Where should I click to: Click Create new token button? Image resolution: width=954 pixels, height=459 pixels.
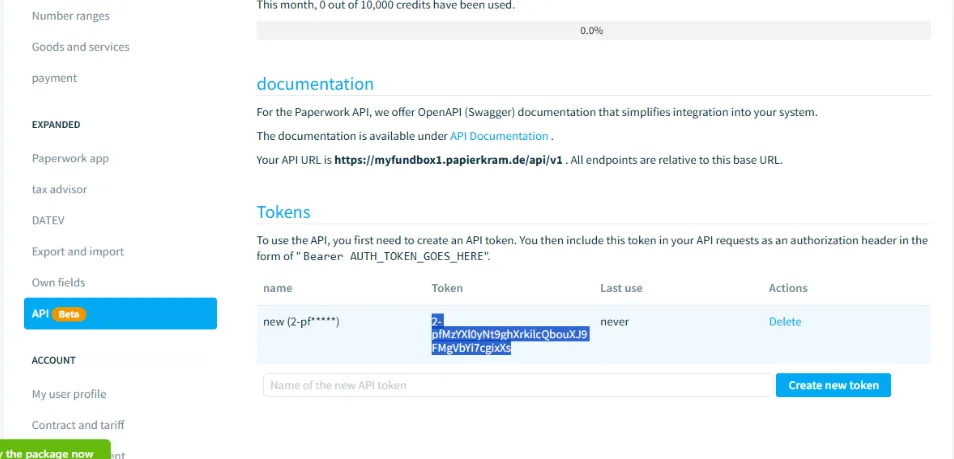pyautogui.click(x=833, y=385)
